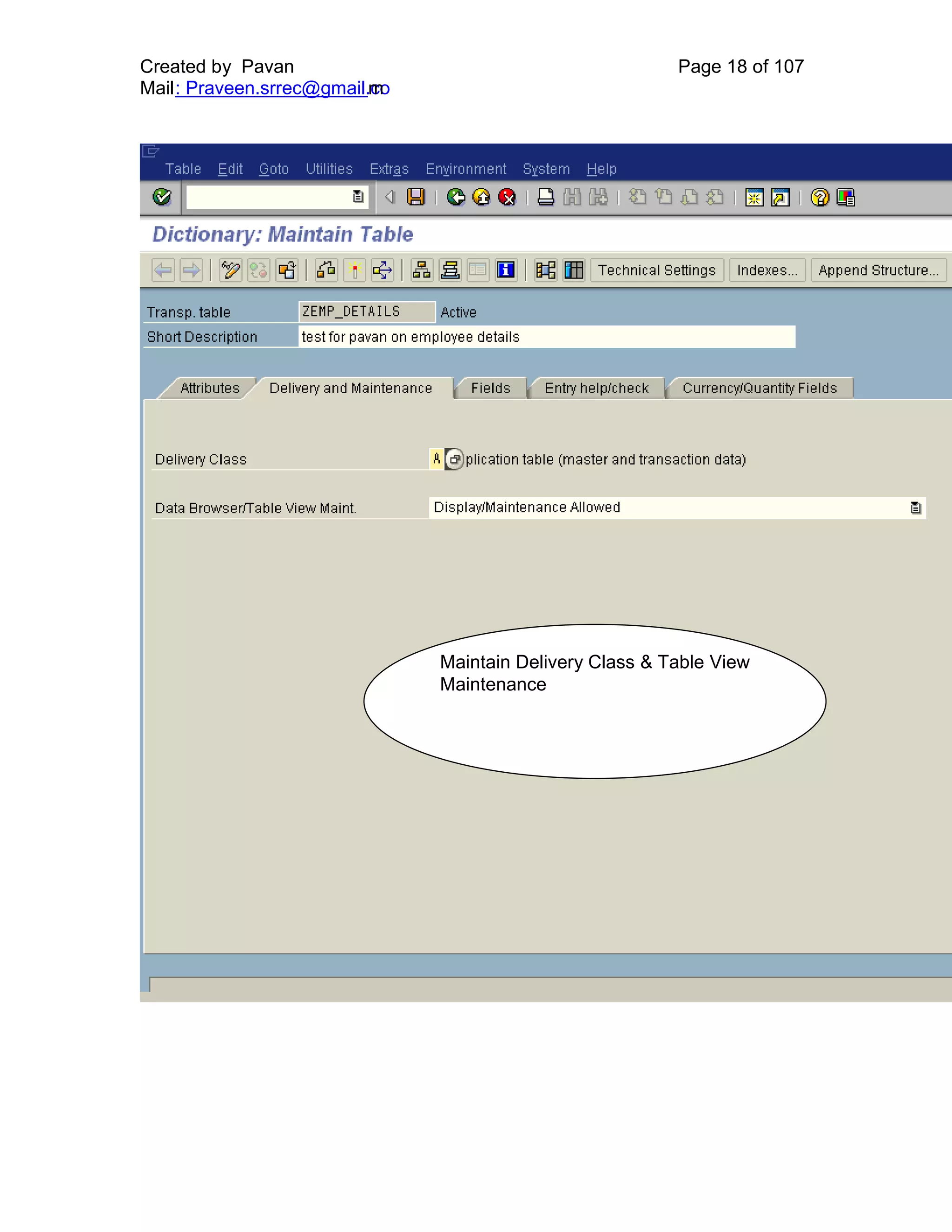Expand Data Browser/Table View Maint. dropdown
Screen dimensions: 952x1232
pyautogui.click(x=915, y=508)
